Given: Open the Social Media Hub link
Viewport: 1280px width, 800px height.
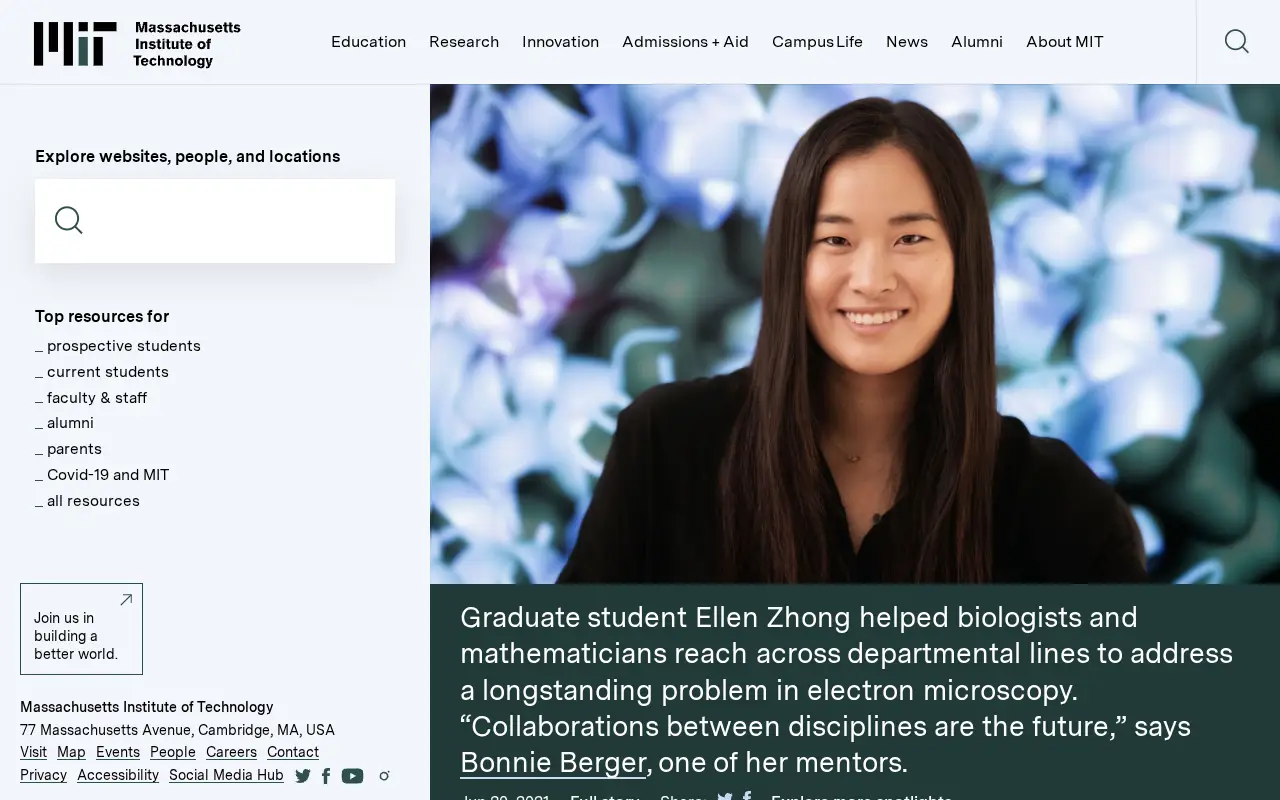Looking at the screenshot, I should 226,775.
